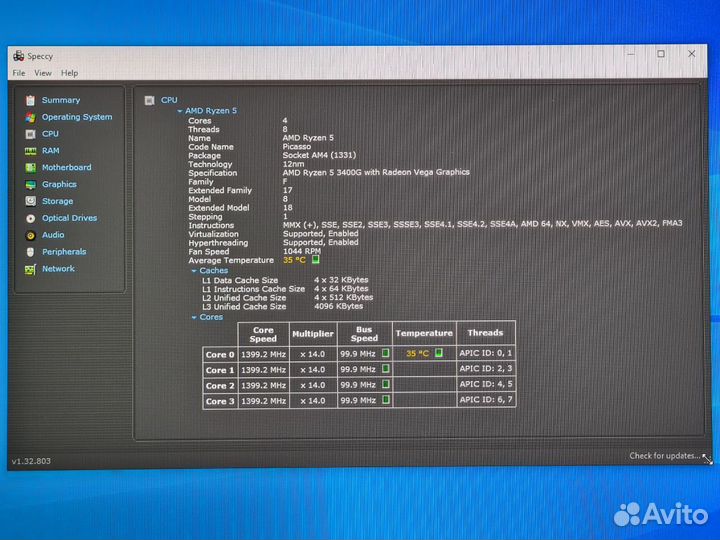Viewport: 720px width, 540px height.
Task: Select the Core 0 row label
Action: [220, 354]
